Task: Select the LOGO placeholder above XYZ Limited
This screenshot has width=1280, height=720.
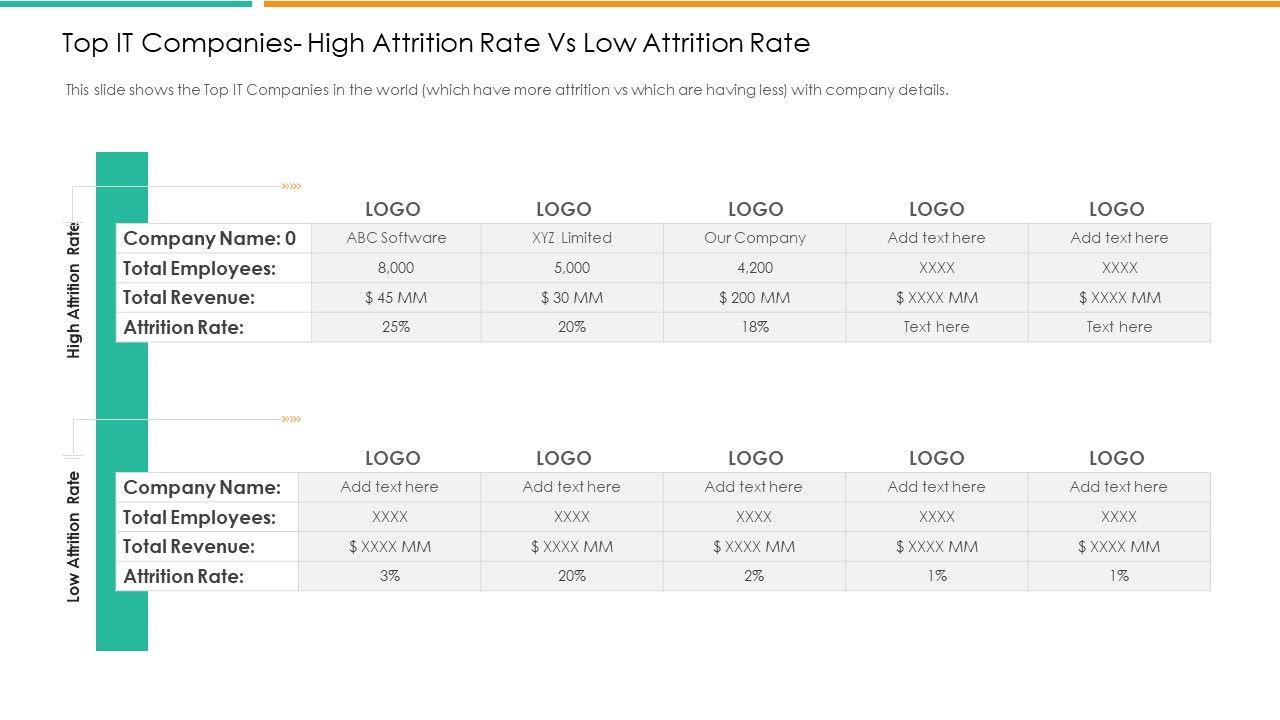Action: (563, 209)
